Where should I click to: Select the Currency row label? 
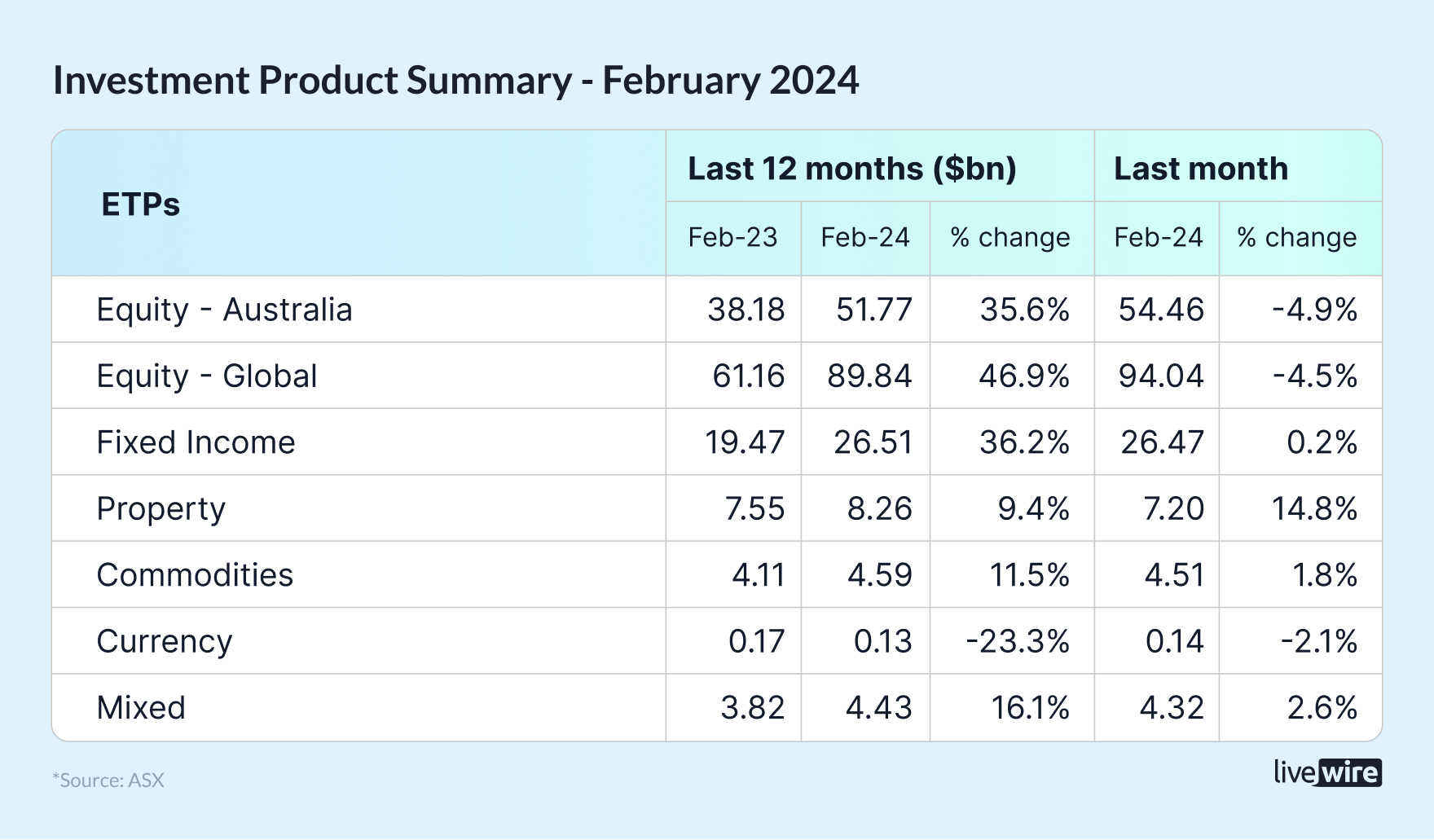pos(164,642)
